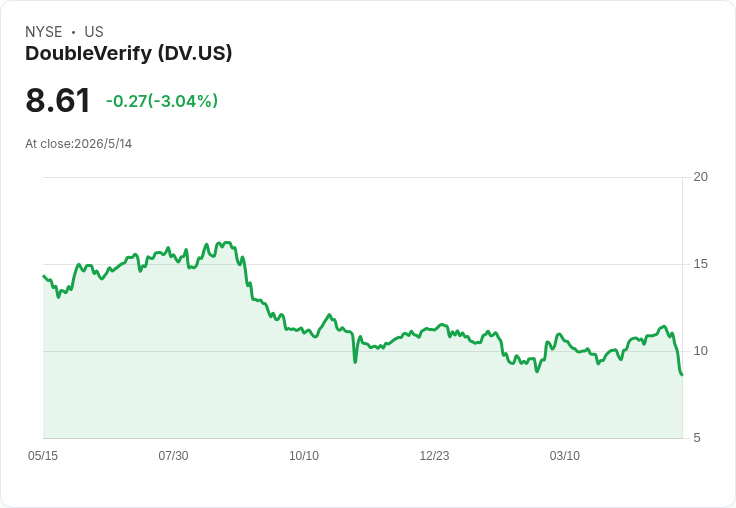
Task: Click the 8.61 current price
Action: coord(58,100)
